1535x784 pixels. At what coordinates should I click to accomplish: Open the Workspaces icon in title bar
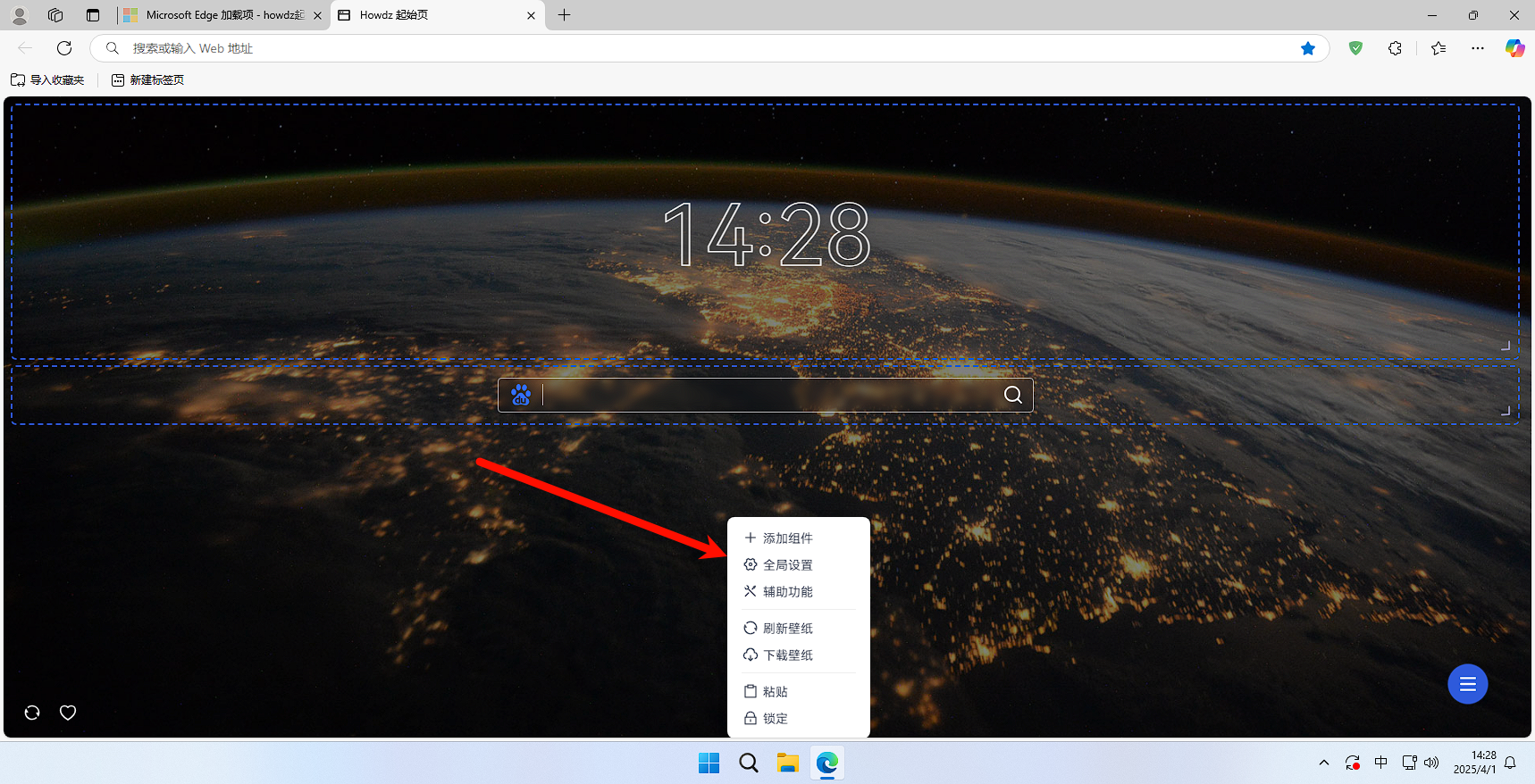coord(55,15)
